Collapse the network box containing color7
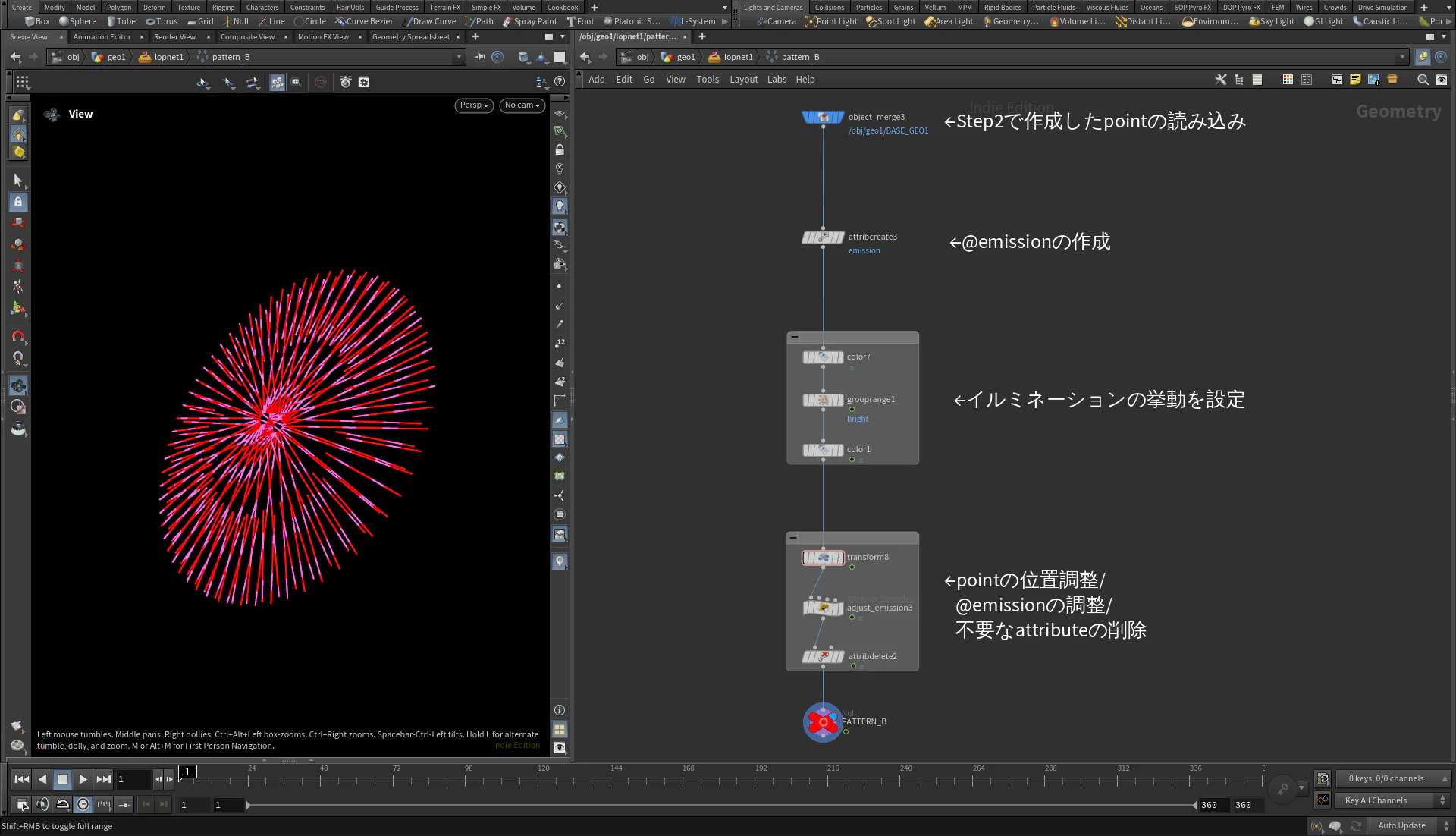Image resolution: width=1456 pixels, height=836 pixels. tap(794, 337)
